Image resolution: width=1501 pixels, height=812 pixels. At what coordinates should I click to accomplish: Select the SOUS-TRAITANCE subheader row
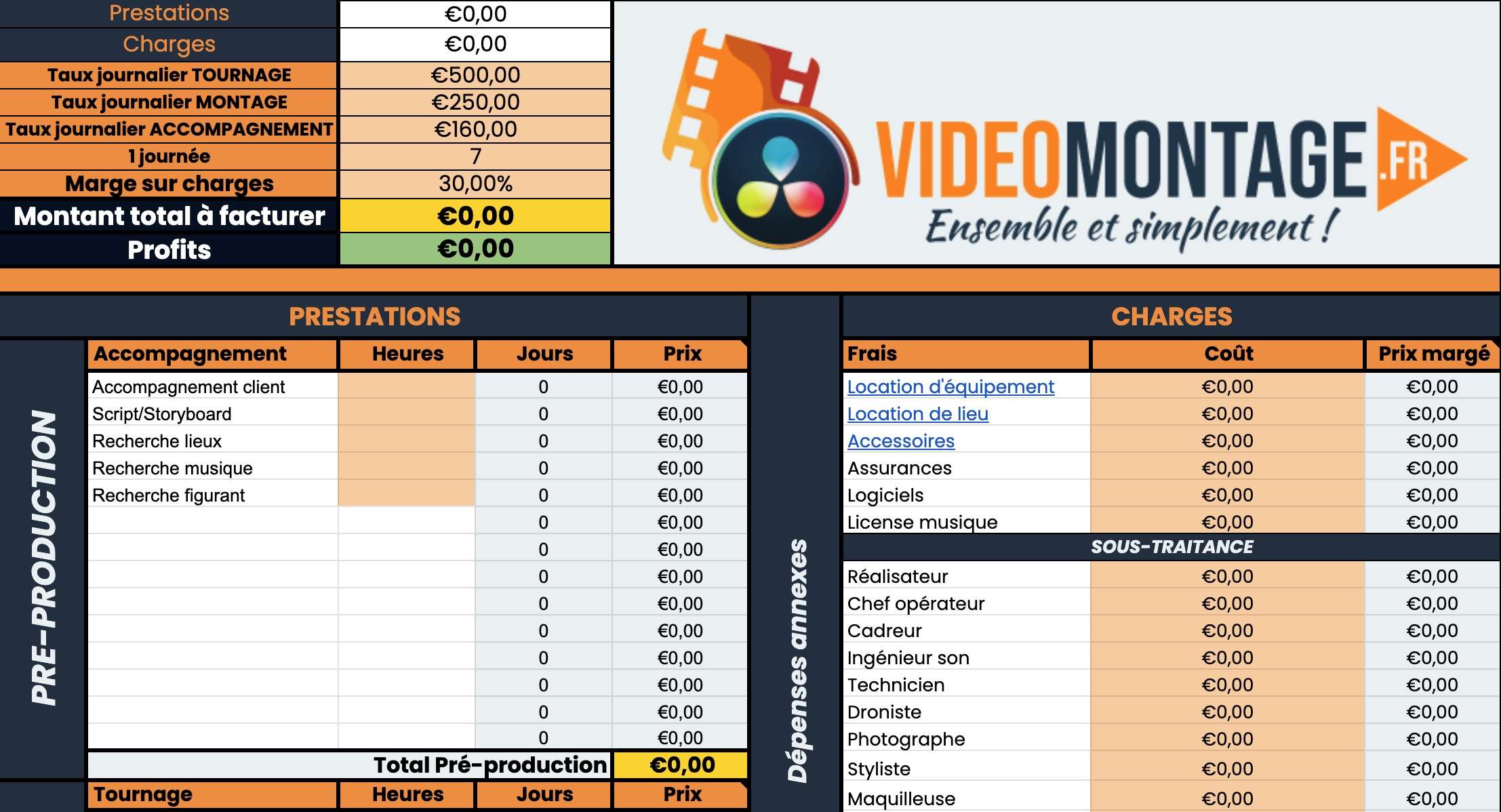click(1172, 547)
